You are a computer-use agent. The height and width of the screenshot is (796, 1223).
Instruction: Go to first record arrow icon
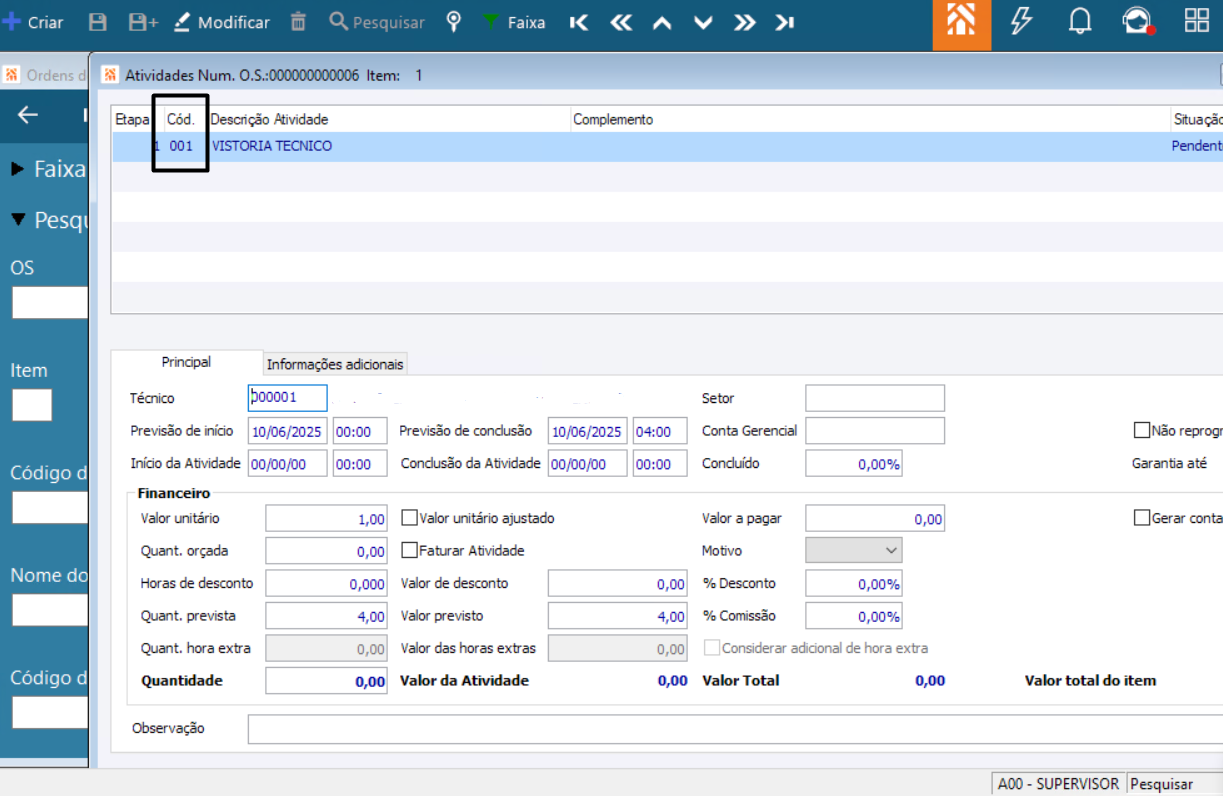point(579,22)
